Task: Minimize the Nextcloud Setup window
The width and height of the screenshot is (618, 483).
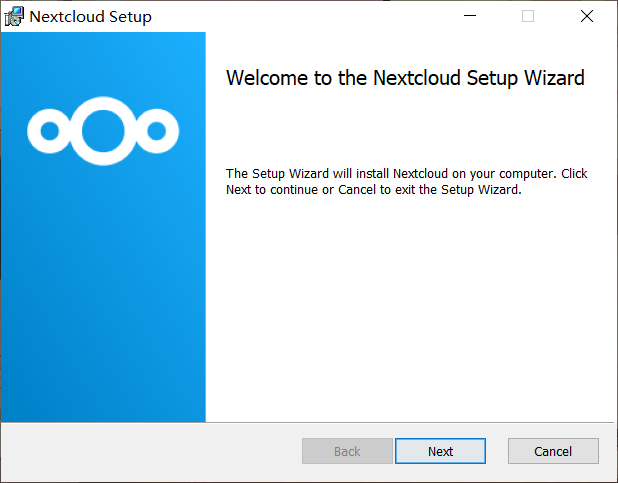Action: point(469,17)
